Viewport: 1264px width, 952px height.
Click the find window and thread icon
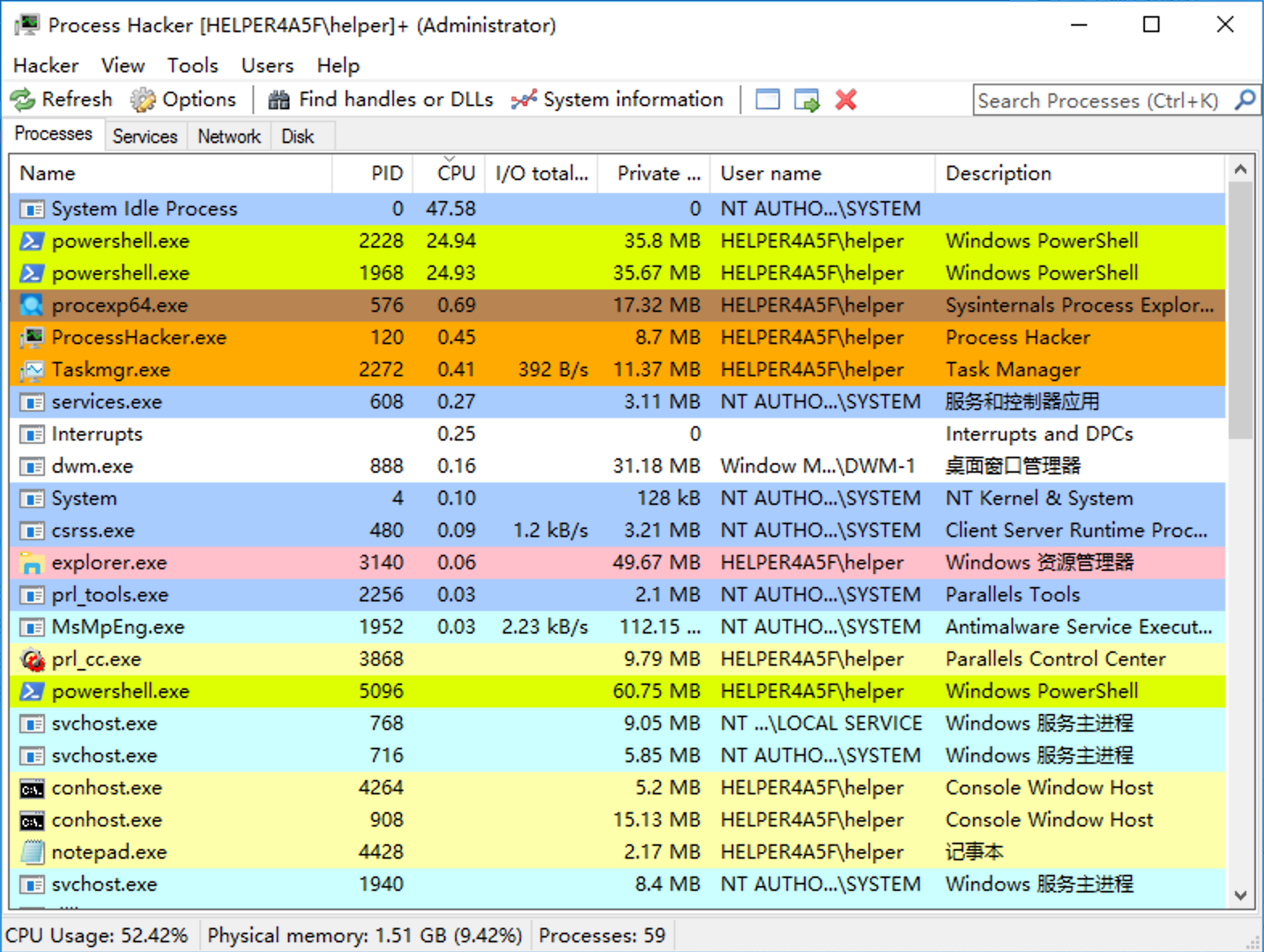[x=806, y=100]
